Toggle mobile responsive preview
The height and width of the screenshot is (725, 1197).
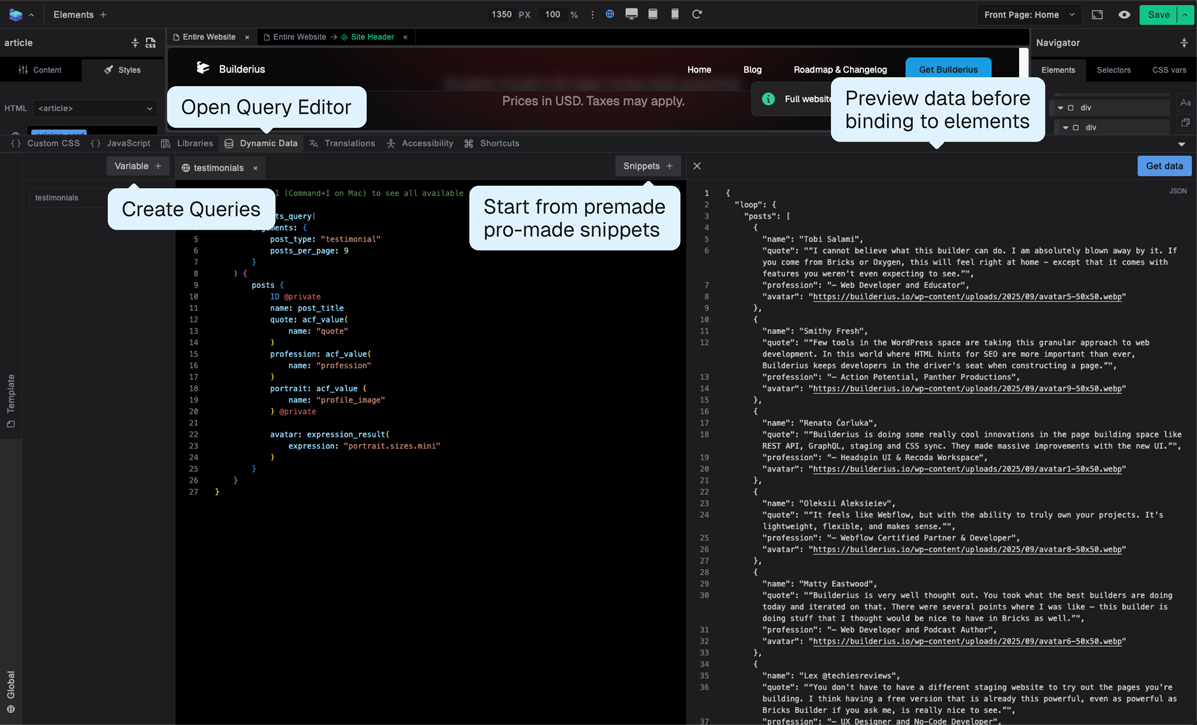click(x=674, y=14)
